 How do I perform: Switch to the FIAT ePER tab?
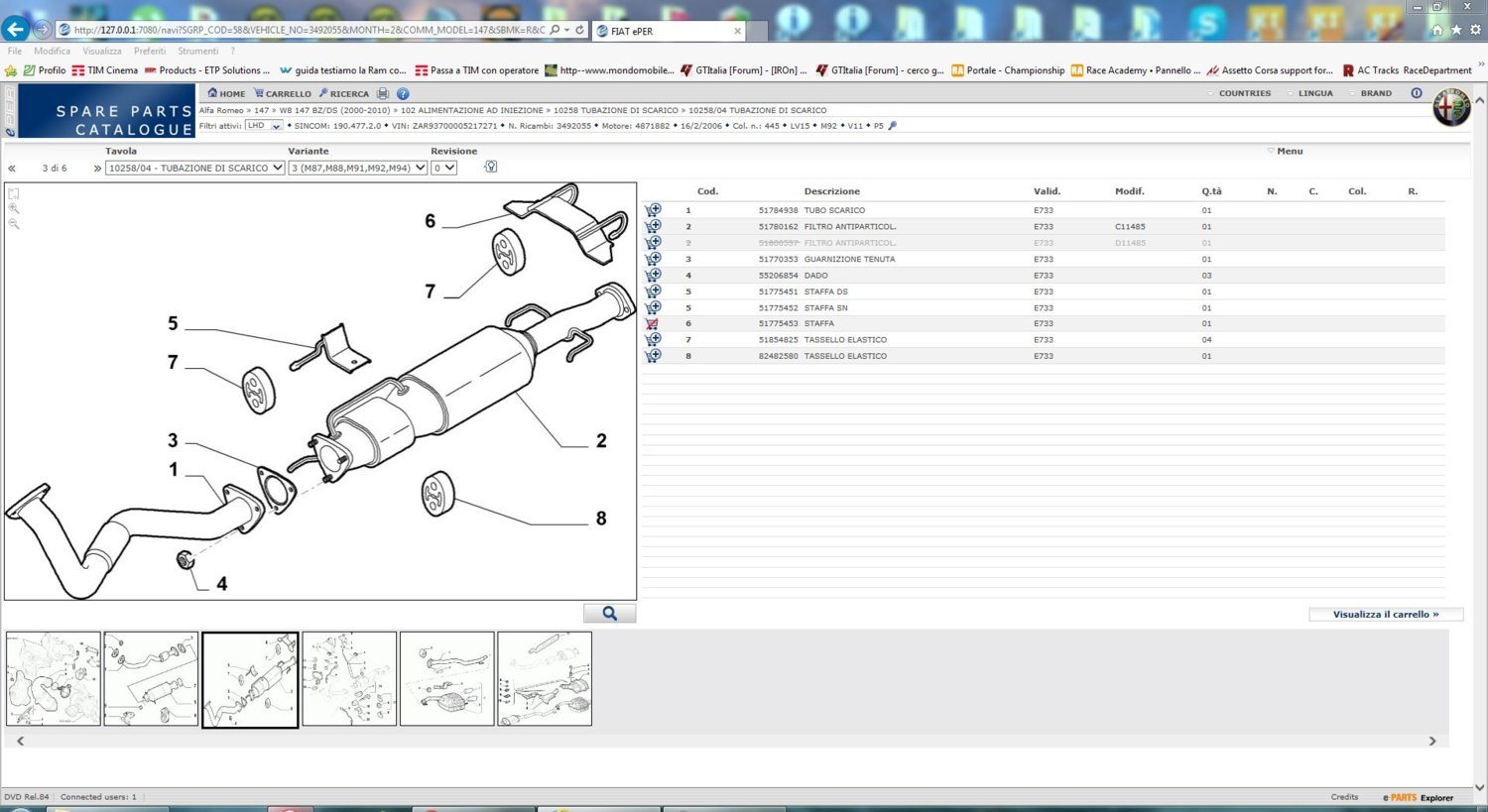click(668, 31)
